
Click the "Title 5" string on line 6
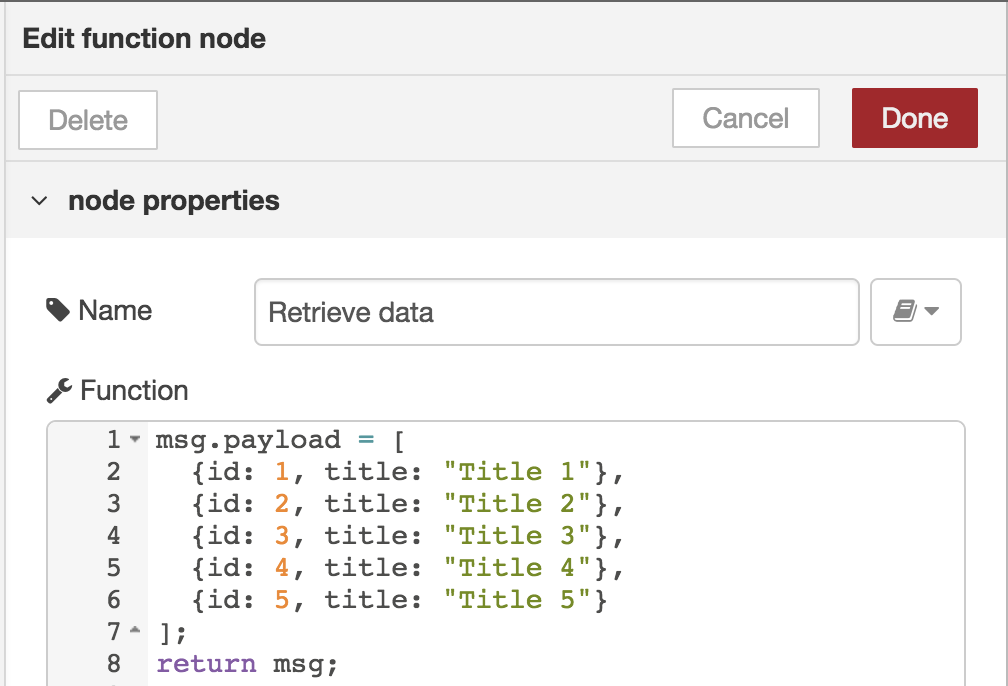click(x=518, y=600)
